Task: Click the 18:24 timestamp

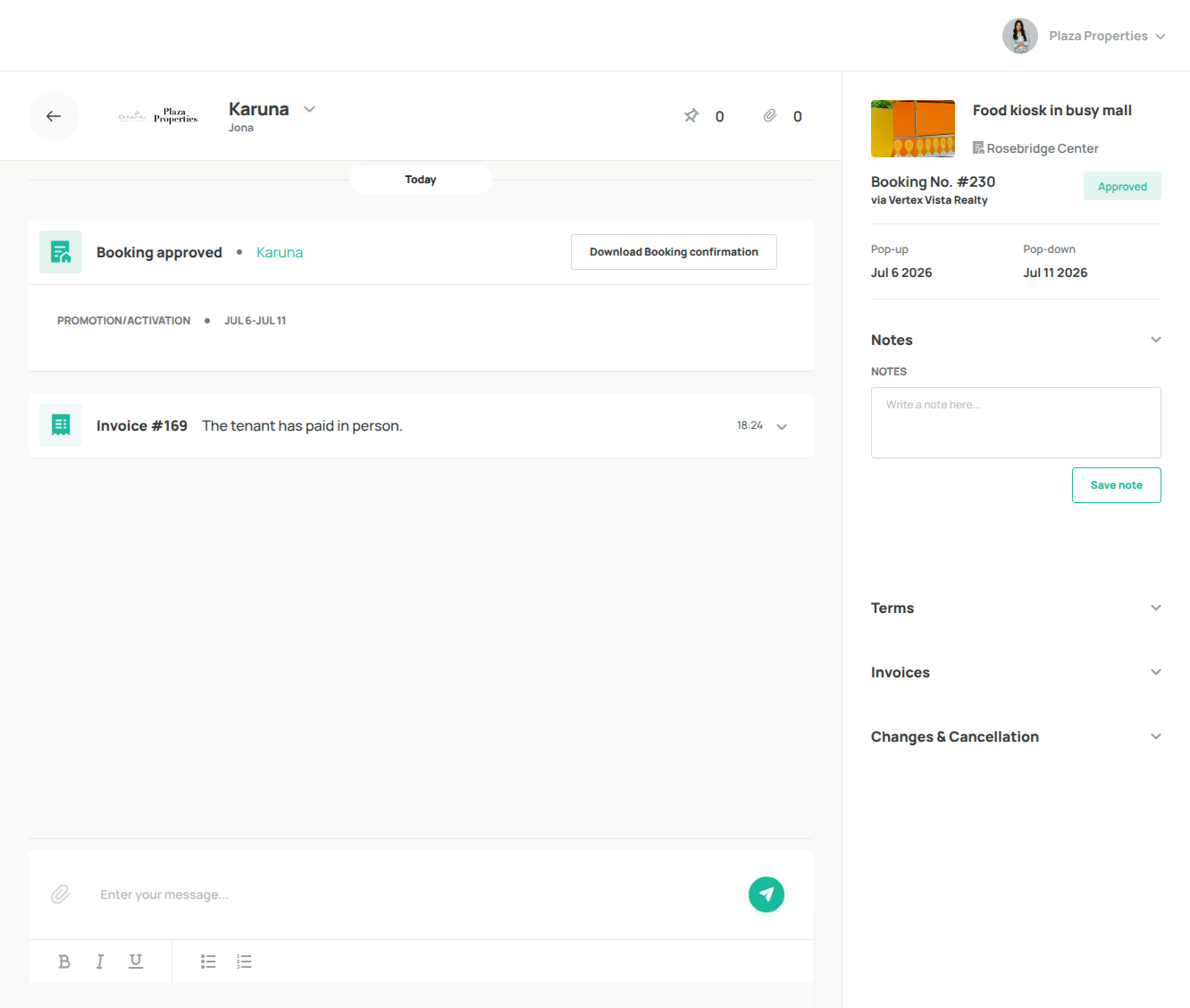Action: (x=750, y=425)
